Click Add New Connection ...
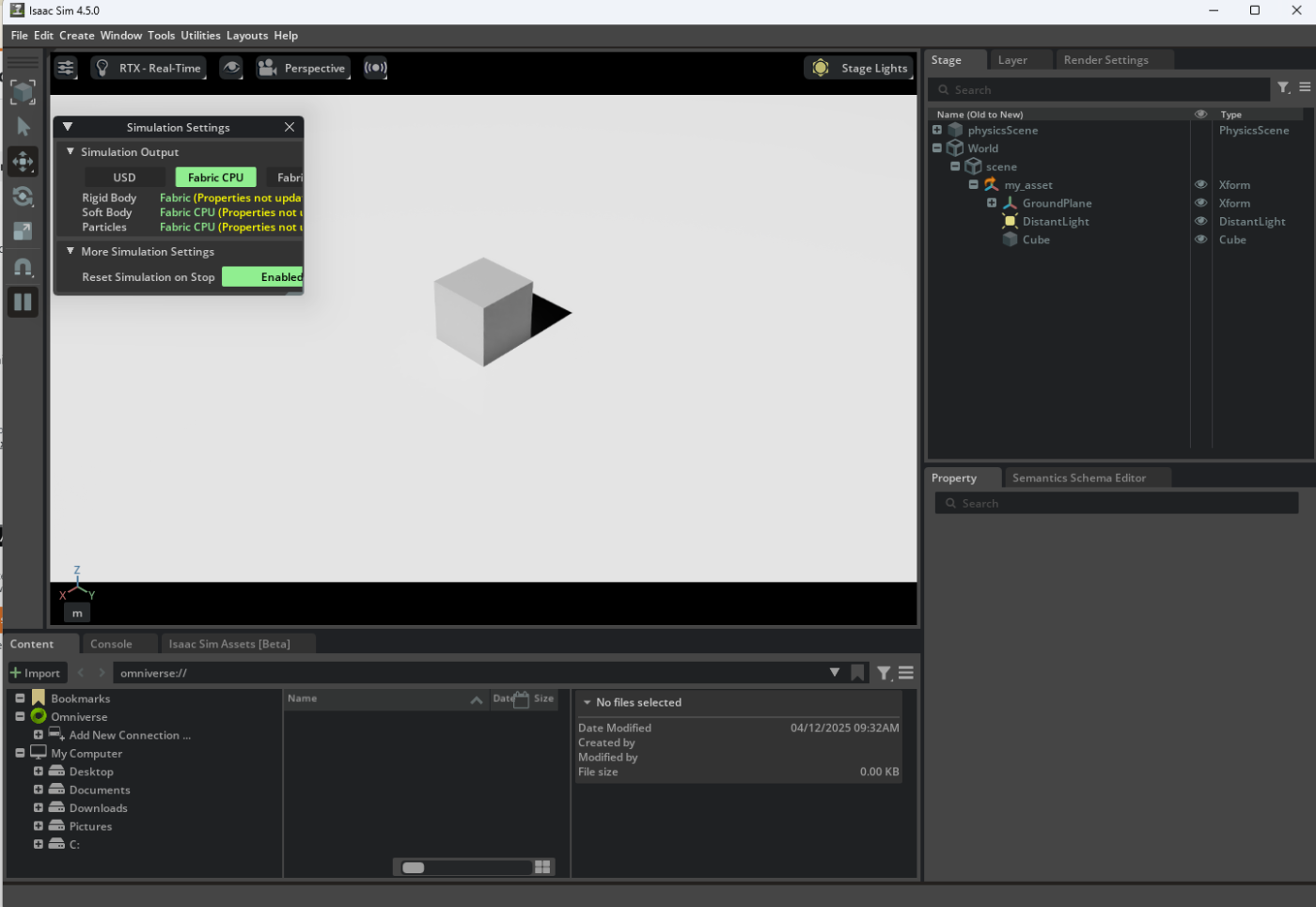This screenshot has height=907, width=1316. 130,735
